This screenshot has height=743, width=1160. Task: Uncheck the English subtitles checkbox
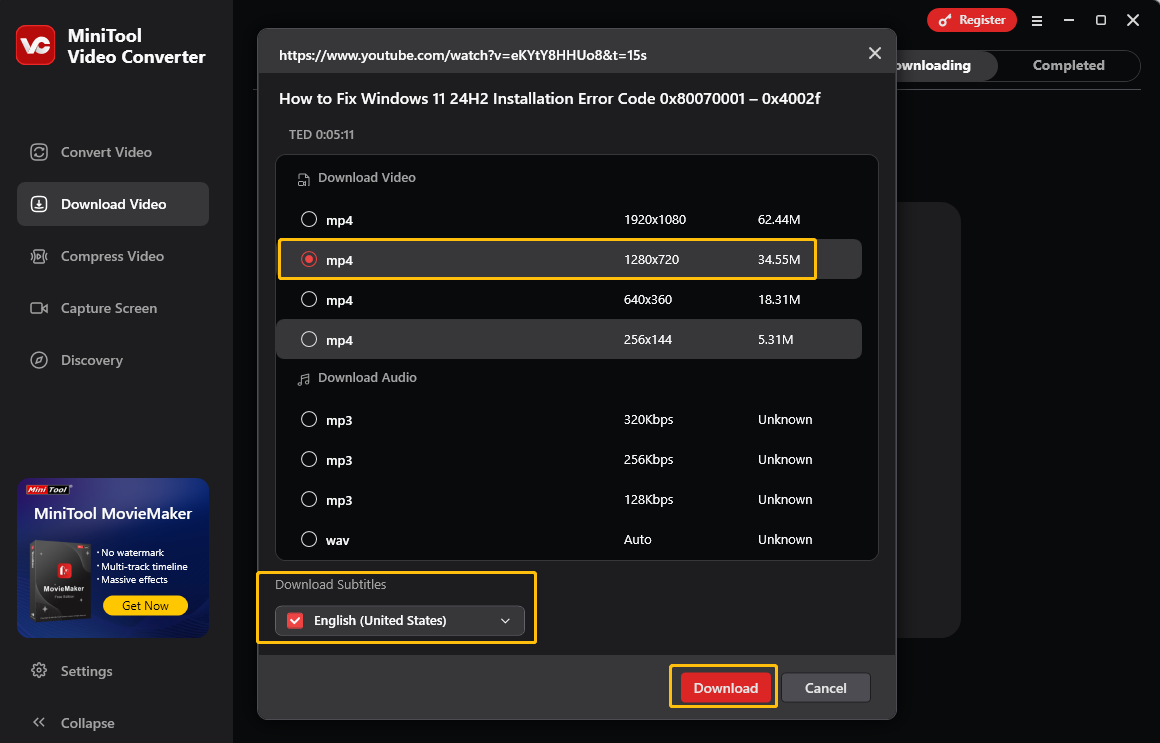295,620
